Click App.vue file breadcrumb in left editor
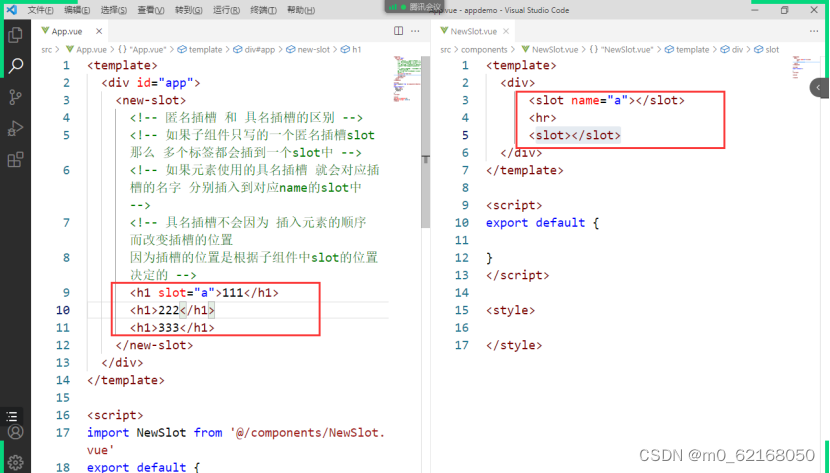The height and width of the screenshot is (473, 830). 86,49
